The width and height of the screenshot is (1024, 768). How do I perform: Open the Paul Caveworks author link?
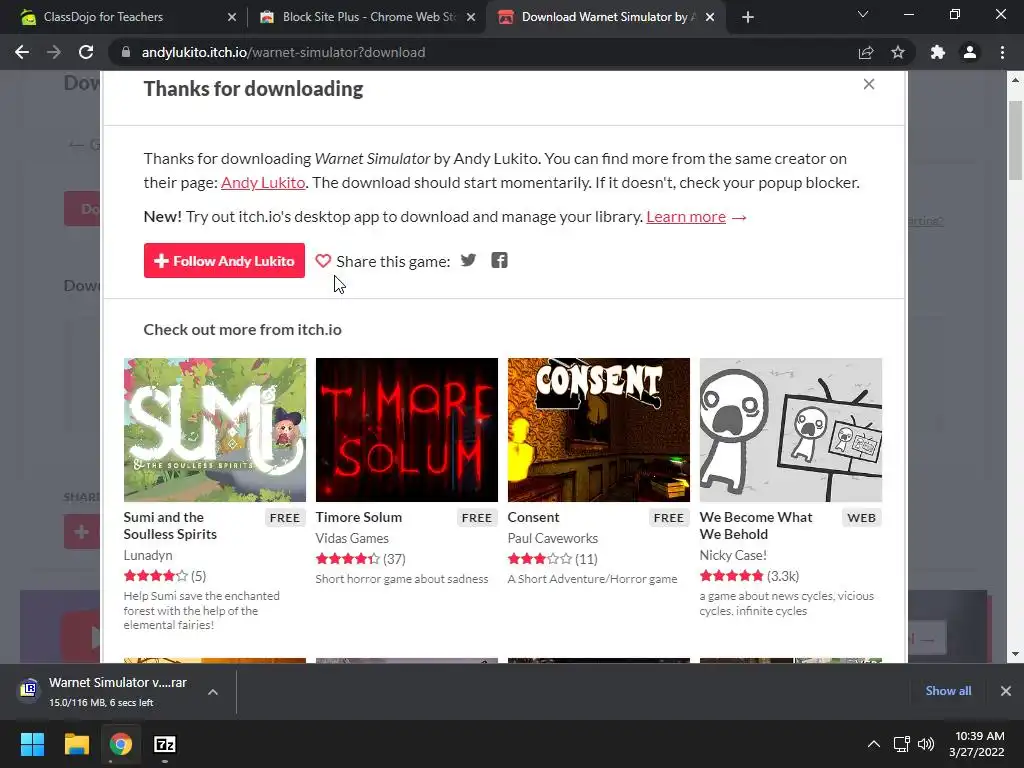(x=552, y=538)
